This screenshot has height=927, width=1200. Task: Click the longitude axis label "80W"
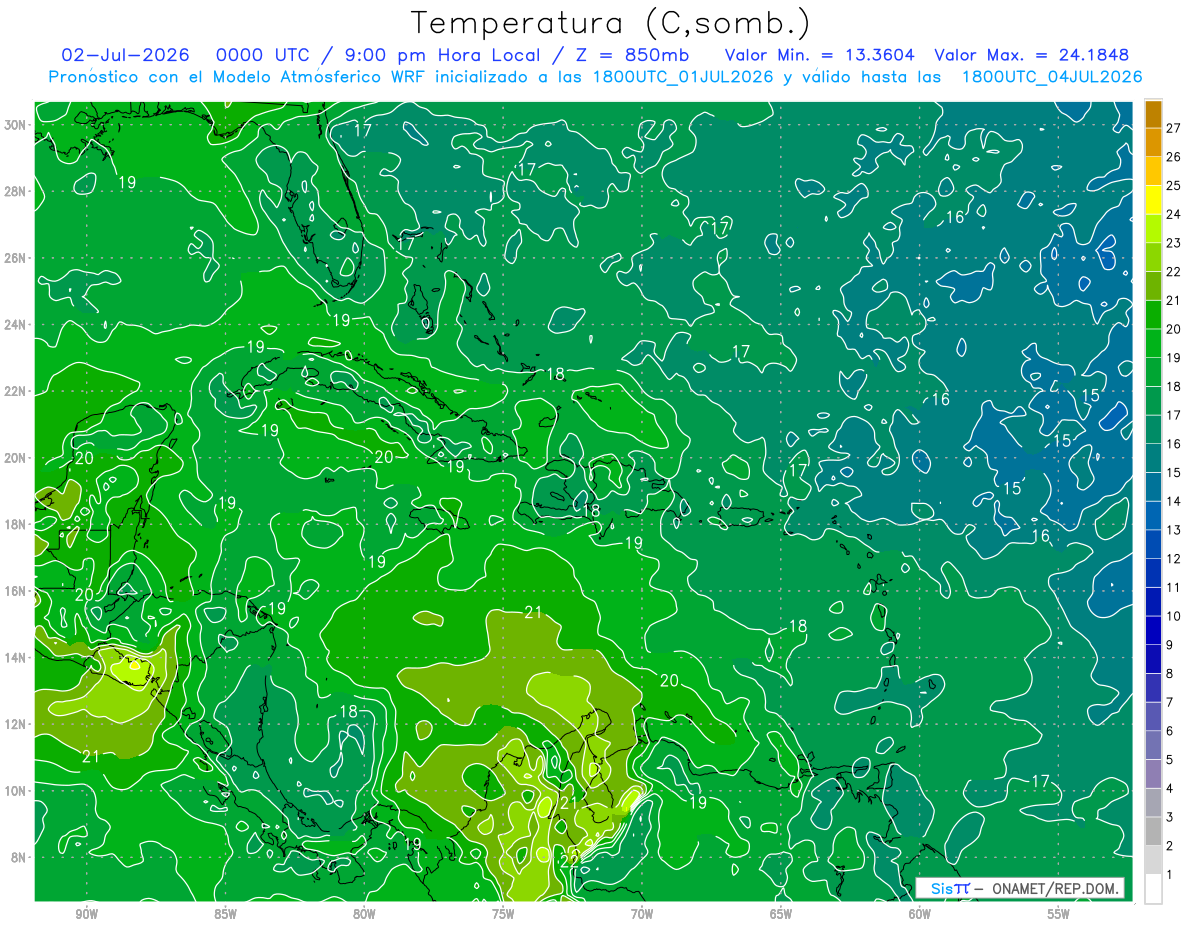click(364, 914)
